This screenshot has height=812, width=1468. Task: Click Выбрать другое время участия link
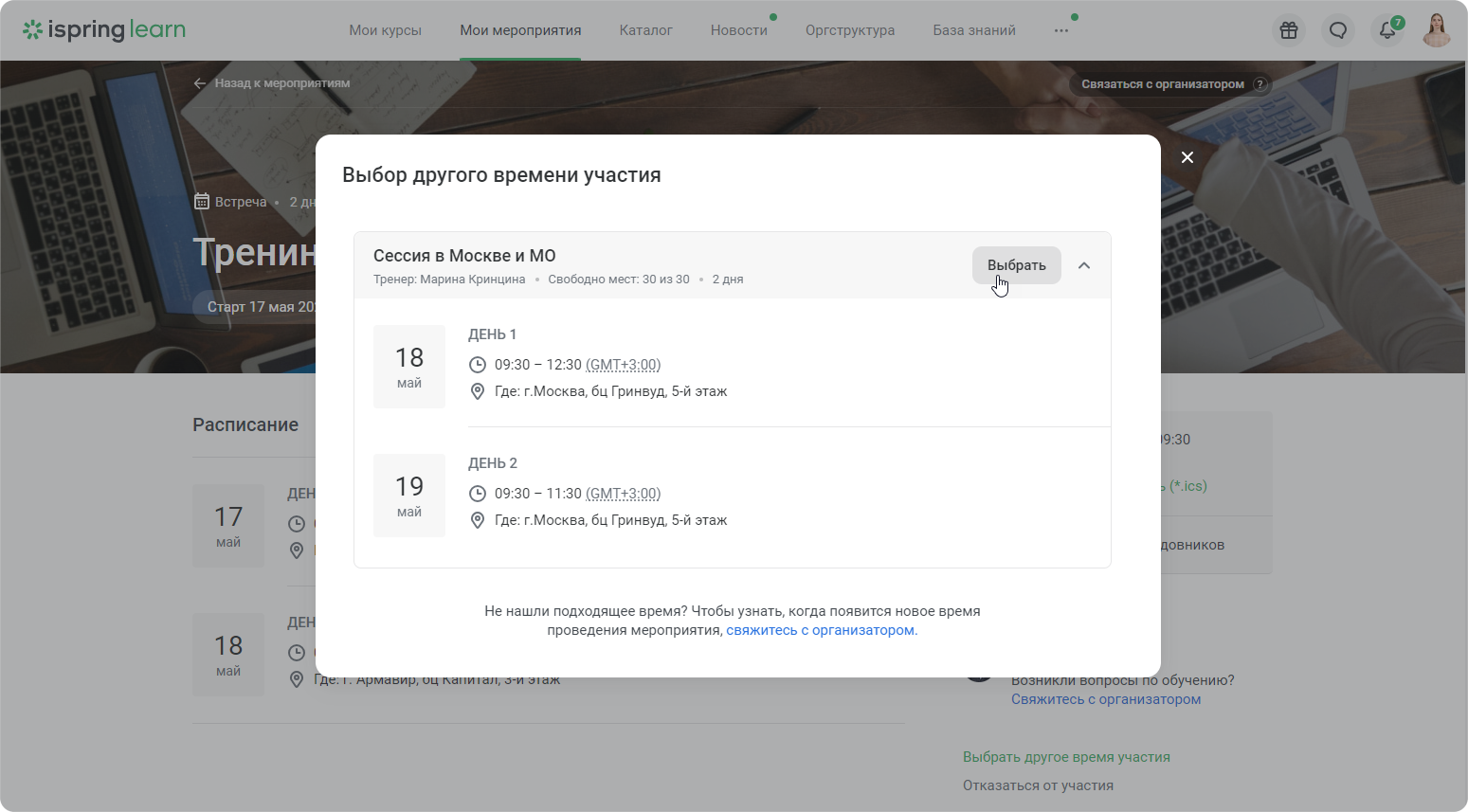[1066, 757]
